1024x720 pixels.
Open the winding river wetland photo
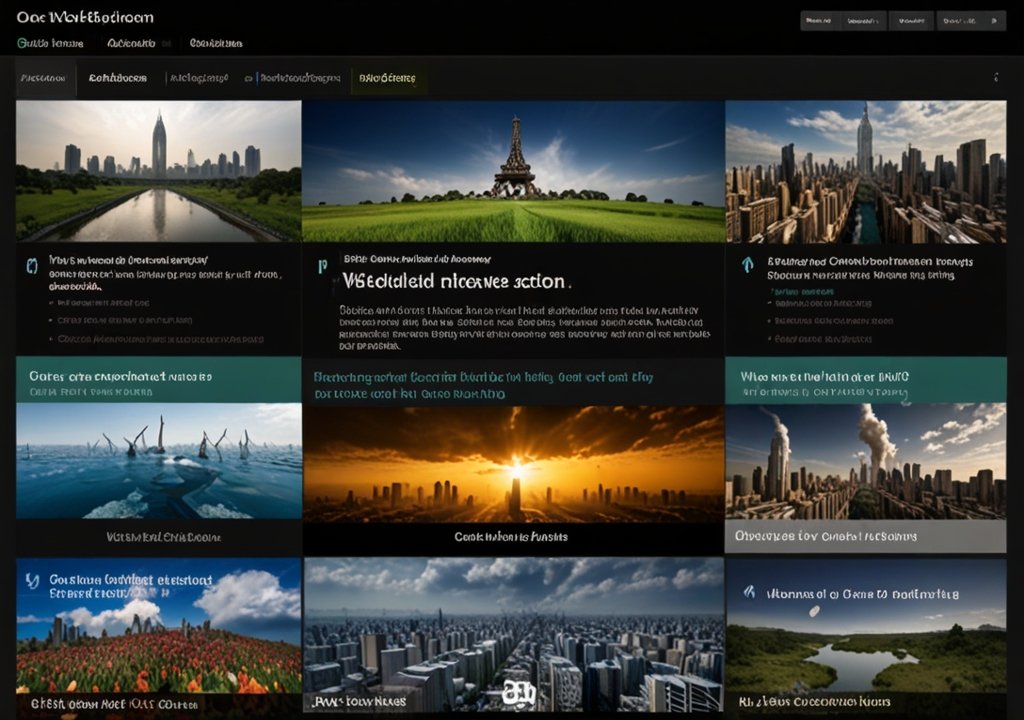tap(866, 635)
